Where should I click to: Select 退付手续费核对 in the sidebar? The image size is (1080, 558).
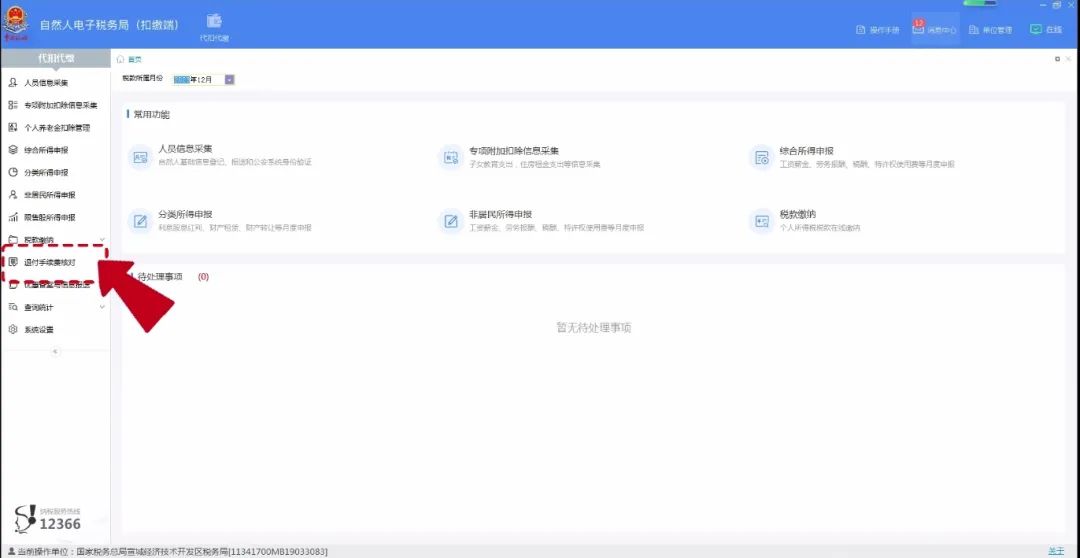click(x=49, y=262)
